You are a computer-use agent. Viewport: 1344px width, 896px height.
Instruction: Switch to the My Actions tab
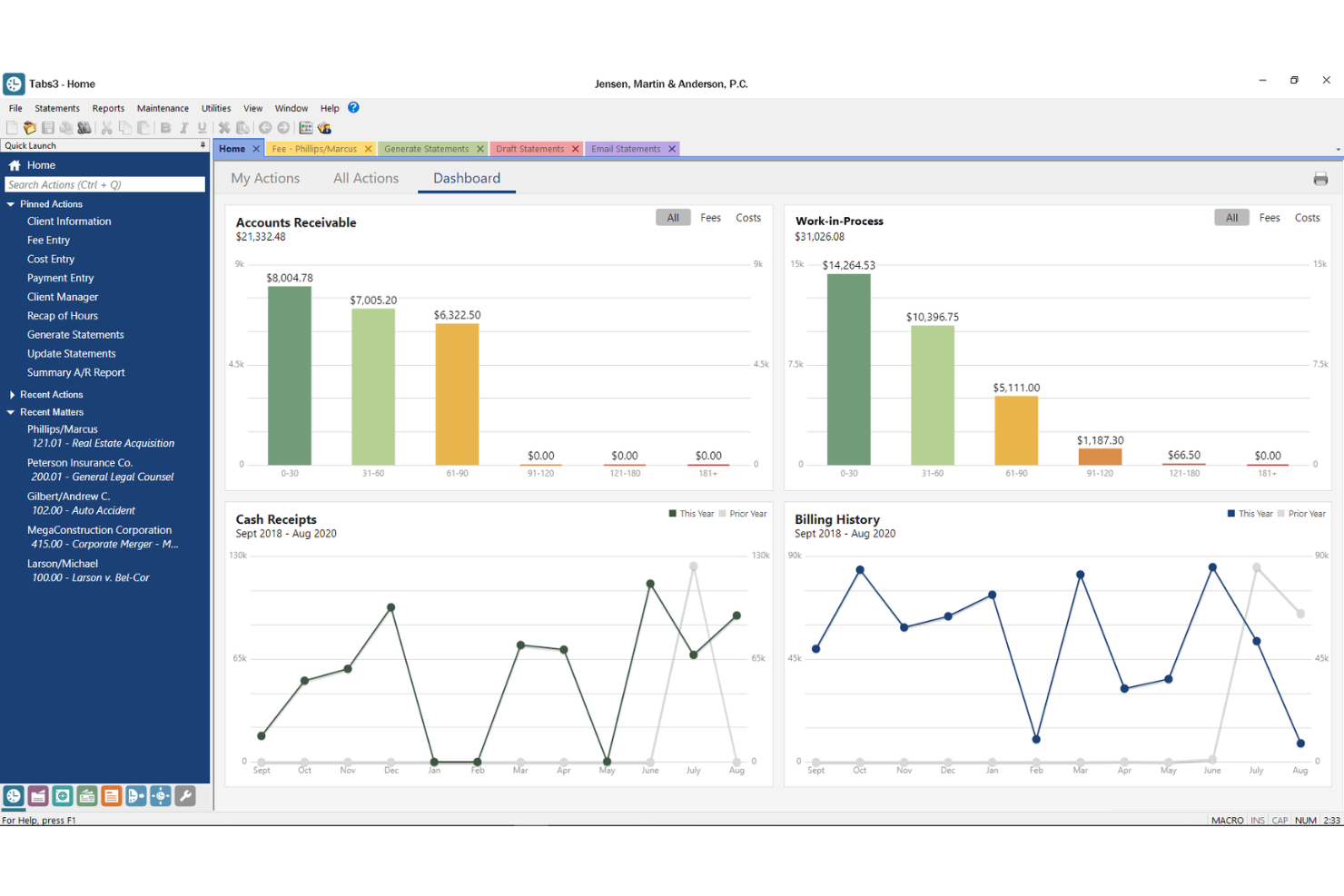[x=265, y=178]
